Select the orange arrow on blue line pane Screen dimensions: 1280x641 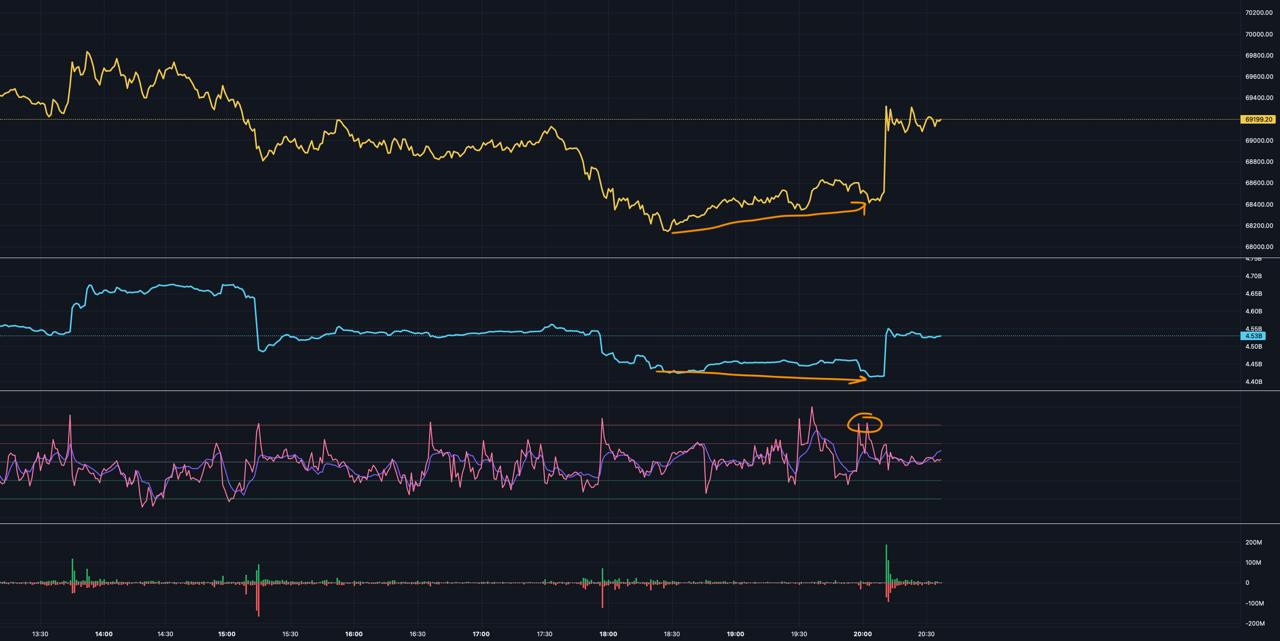pos(760,377)
